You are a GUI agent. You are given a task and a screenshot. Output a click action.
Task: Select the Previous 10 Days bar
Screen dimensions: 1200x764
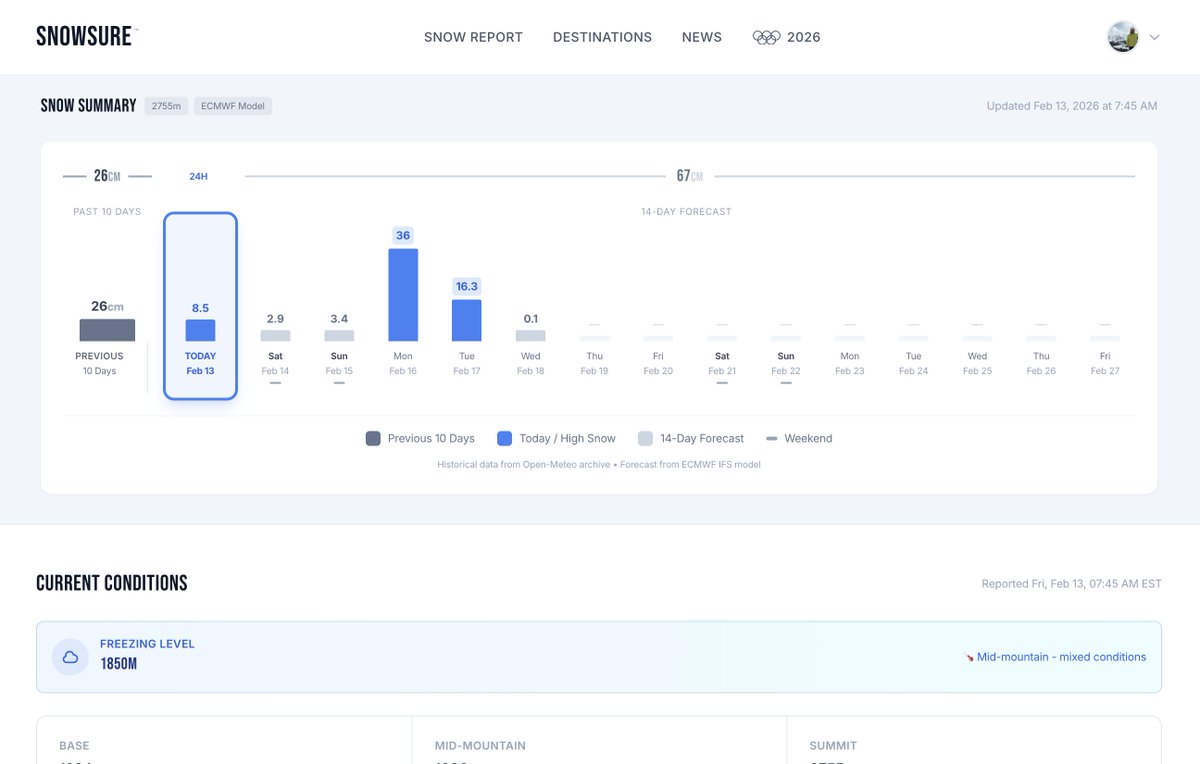107,330
